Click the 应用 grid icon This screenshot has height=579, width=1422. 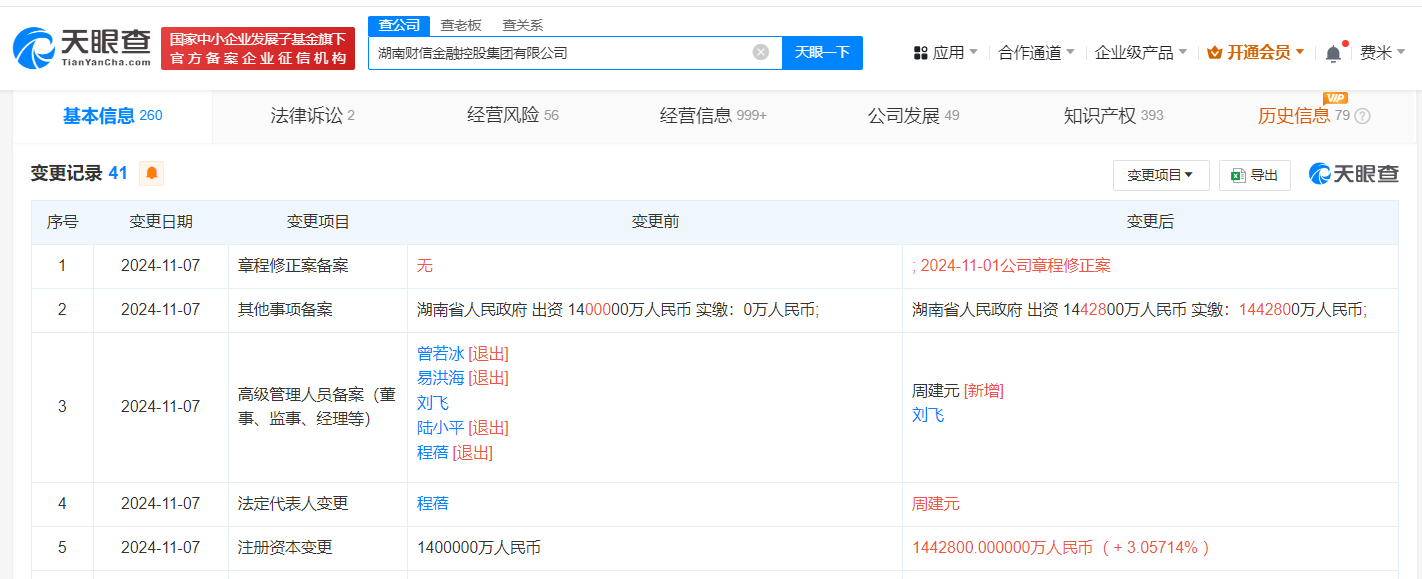921,53
